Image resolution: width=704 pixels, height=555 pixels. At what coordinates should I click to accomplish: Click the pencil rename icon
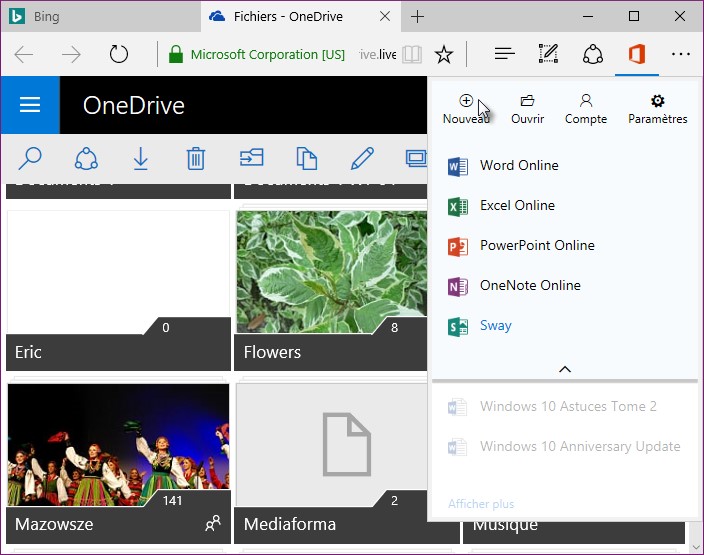click(361, 158)
